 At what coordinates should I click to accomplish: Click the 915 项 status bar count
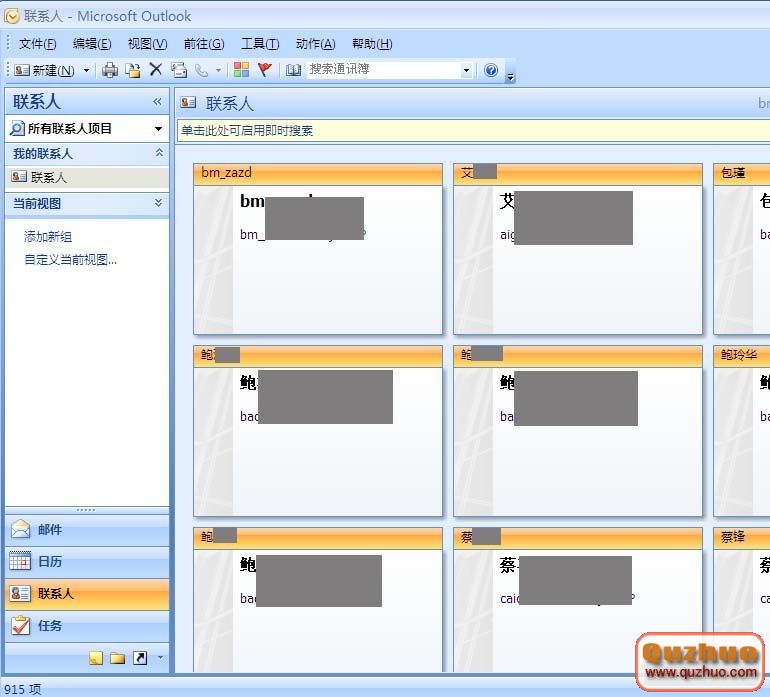[23, 689]
